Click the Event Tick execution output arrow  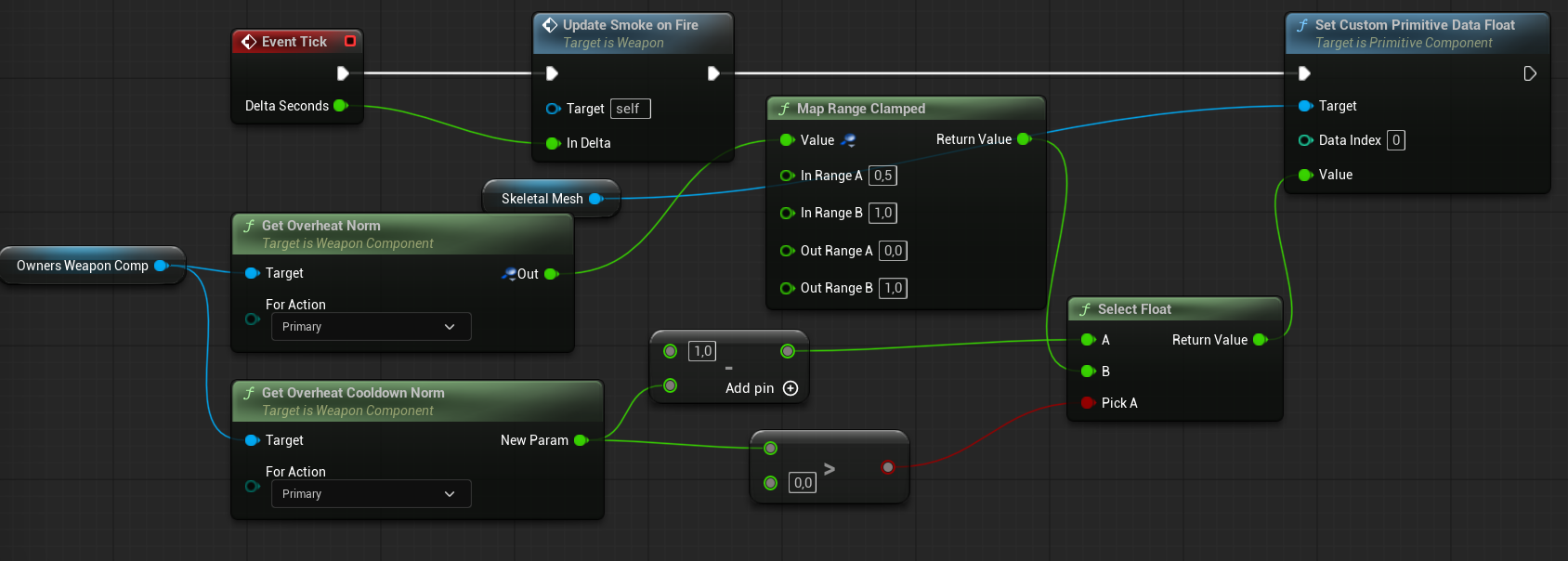(343, 73)
